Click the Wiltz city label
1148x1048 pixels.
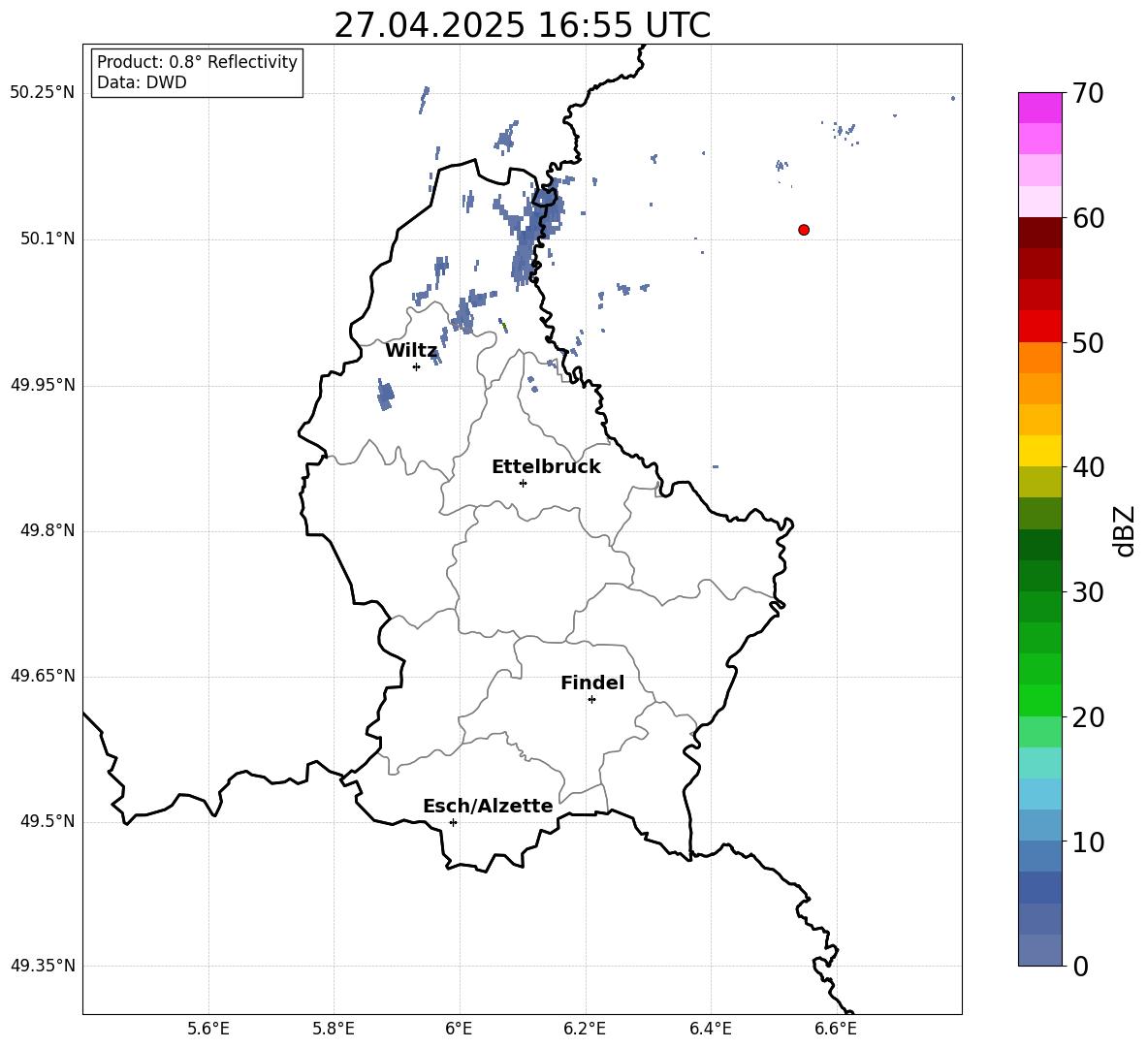[x=411, y=351]
